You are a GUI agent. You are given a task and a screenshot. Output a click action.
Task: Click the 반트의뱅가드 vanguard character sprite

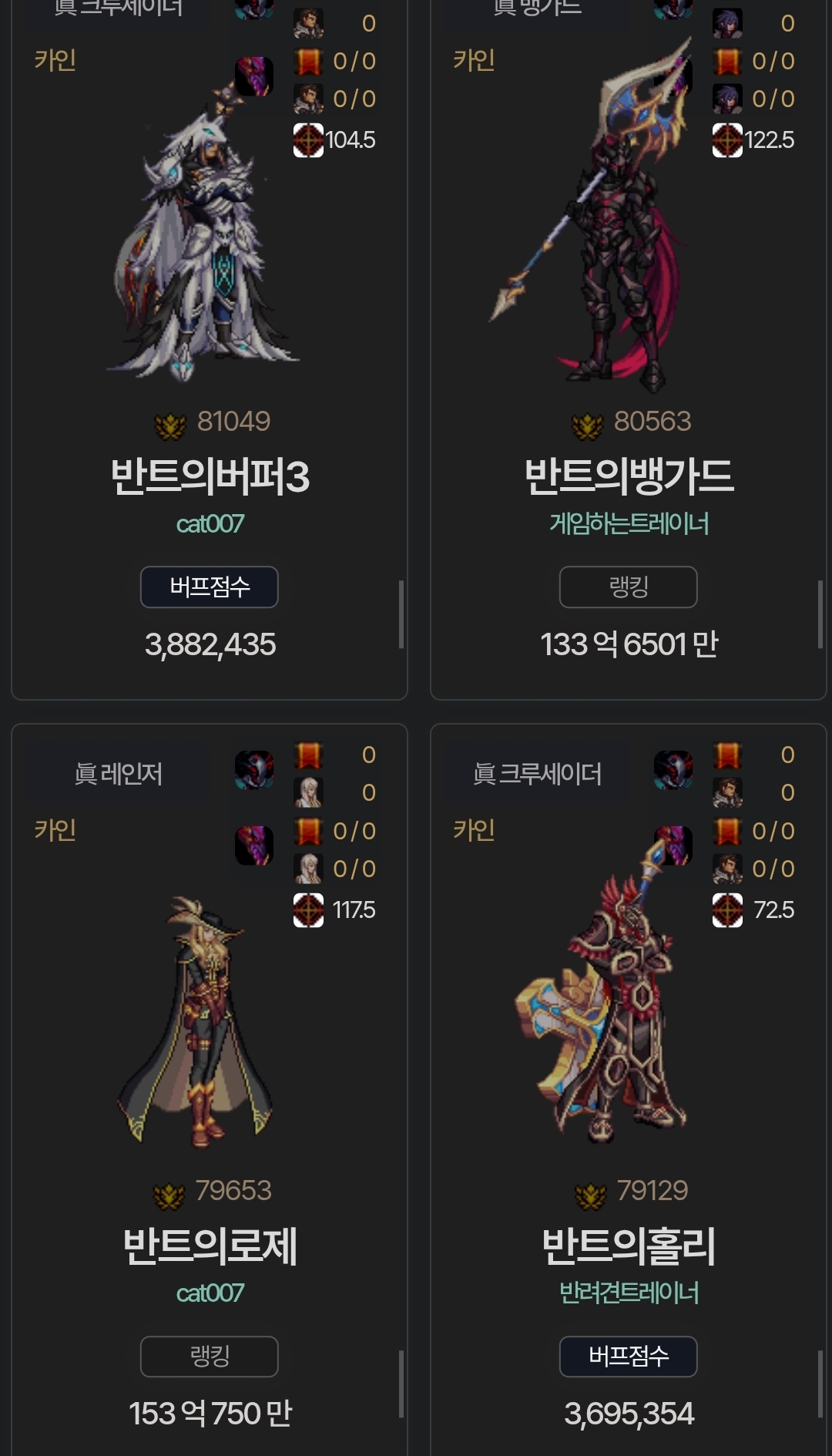click(x=593, y=216)
